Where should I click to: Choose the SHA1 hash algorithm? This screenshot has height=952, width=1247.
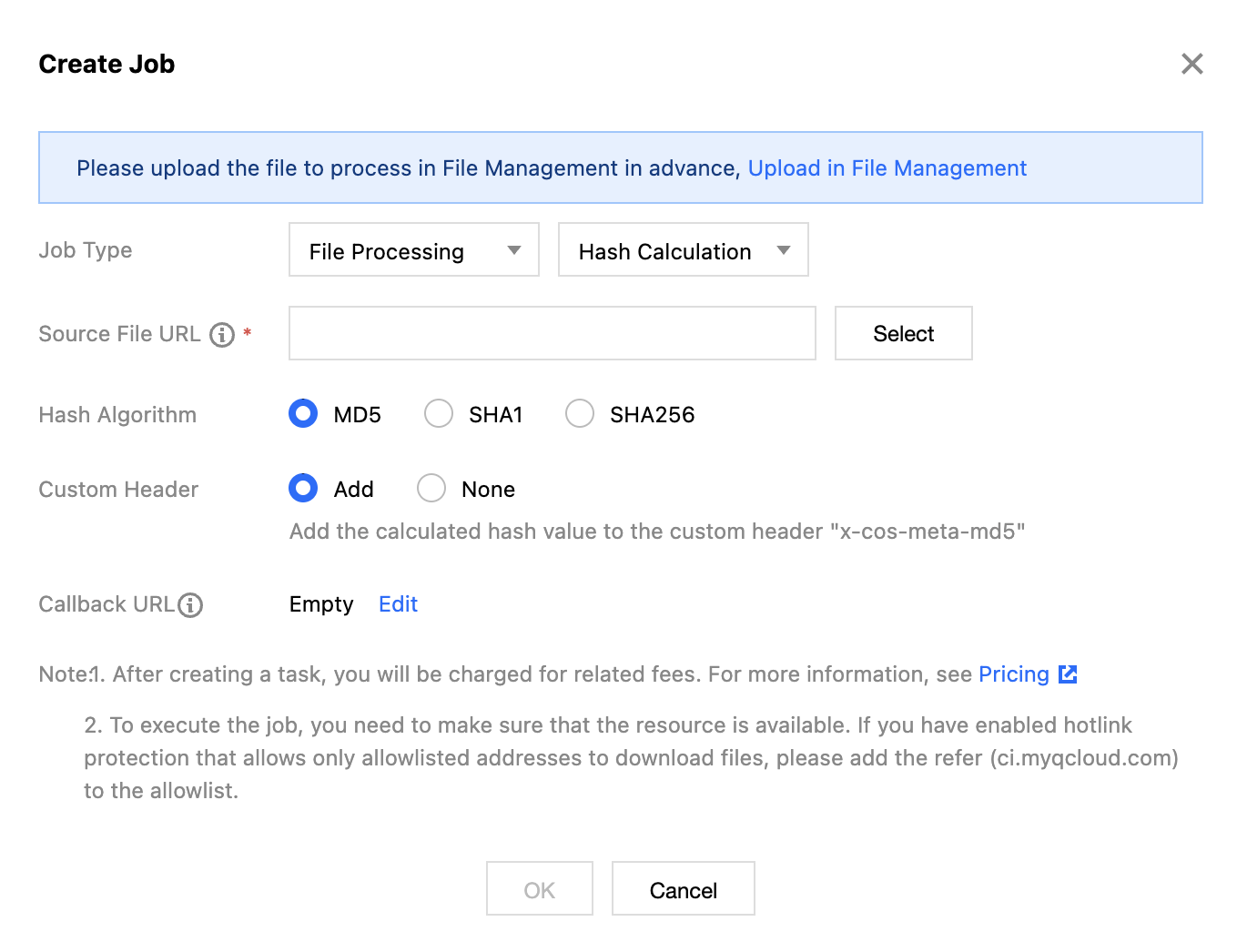pyautogui.click(x=439, y=414)
